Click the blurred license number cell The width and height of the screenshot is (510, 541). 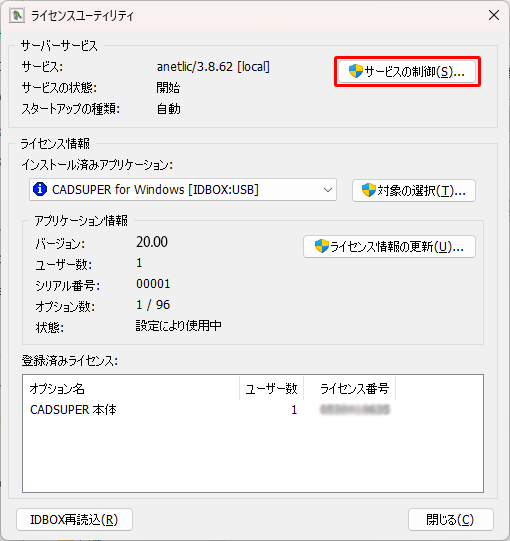pos(355,410)
